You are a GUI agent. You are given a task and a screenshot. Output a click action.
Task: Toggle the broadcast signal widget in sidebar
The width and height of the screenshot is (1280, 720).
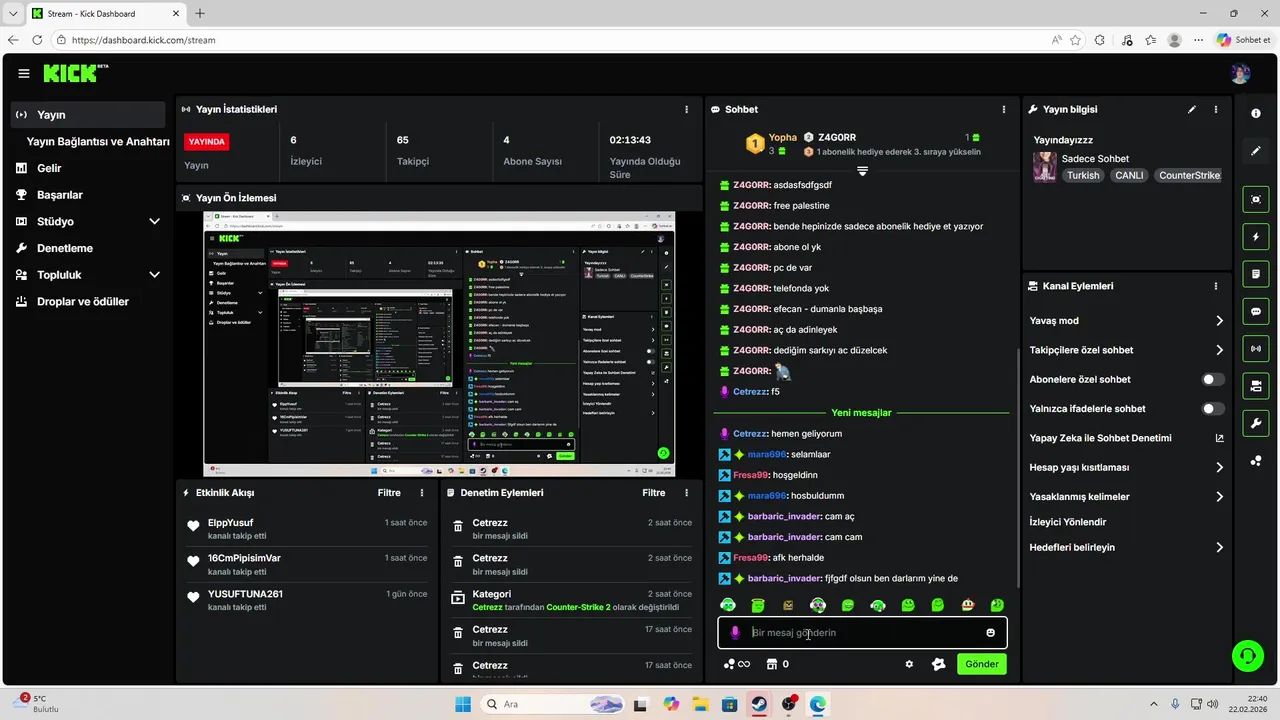point(1256,348)
